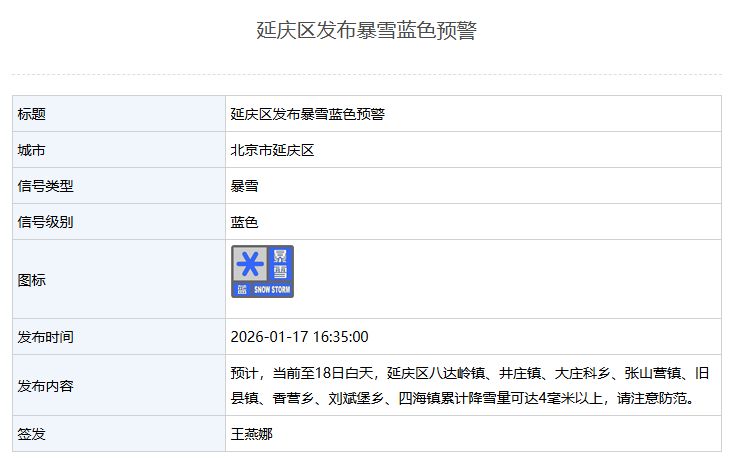The width and height of the screenshot is (744, 469).
Task: Select the 发布时间 row label
Action: pyautogui.click(x=46, y=337)
